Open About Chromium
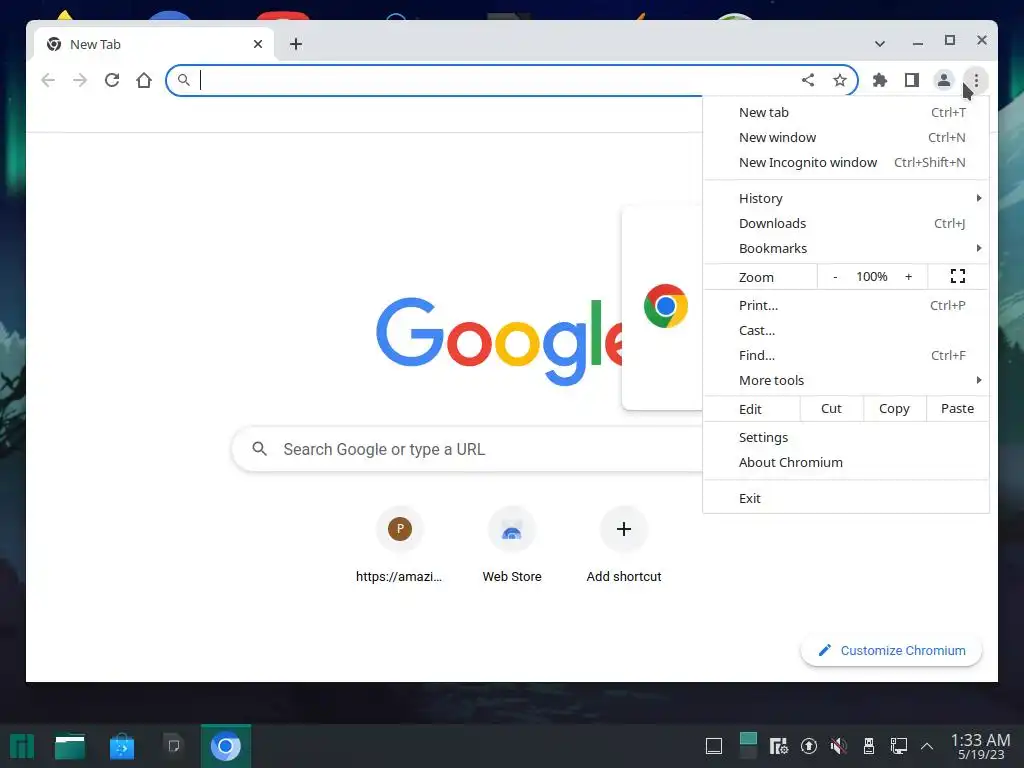The height and width of the screenshot is (768, 1024). point(846,462)
